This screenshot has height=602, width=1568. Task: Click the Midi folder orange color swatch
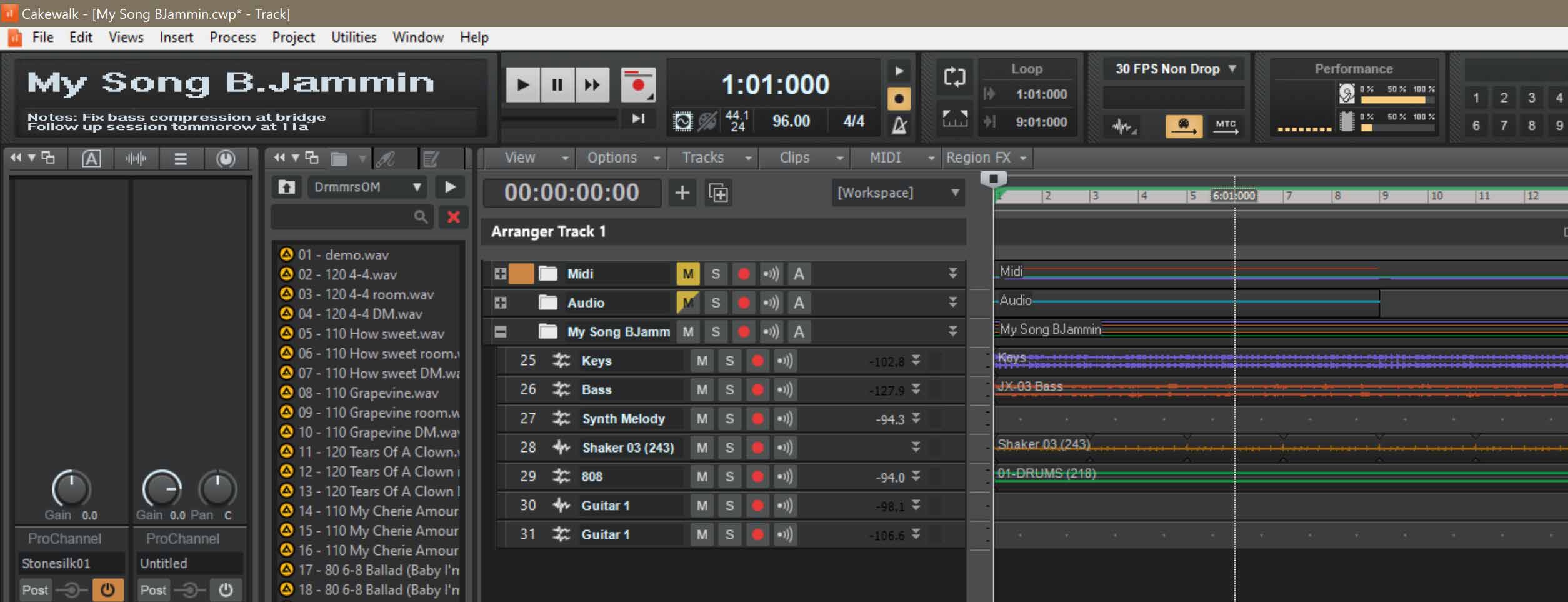(x=521, y=274)
